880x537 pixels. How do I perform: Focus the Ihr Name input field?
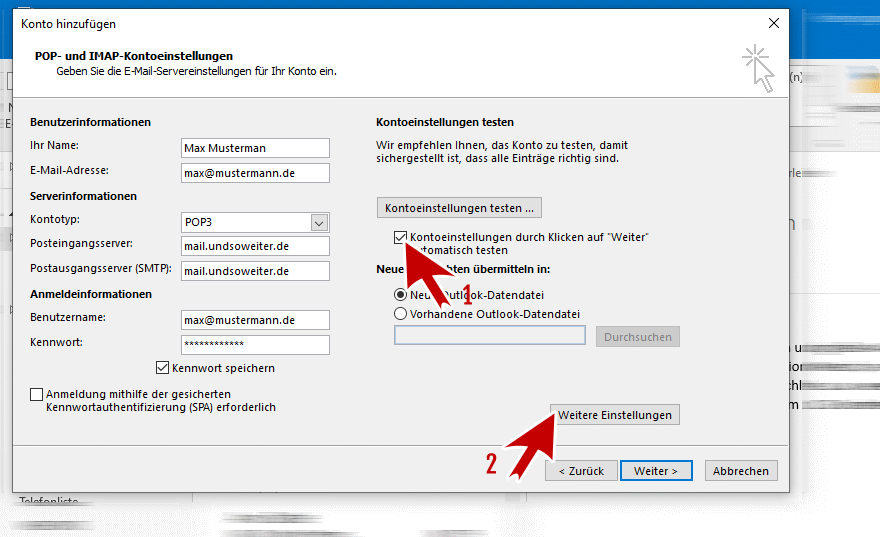tap(255, 148)
